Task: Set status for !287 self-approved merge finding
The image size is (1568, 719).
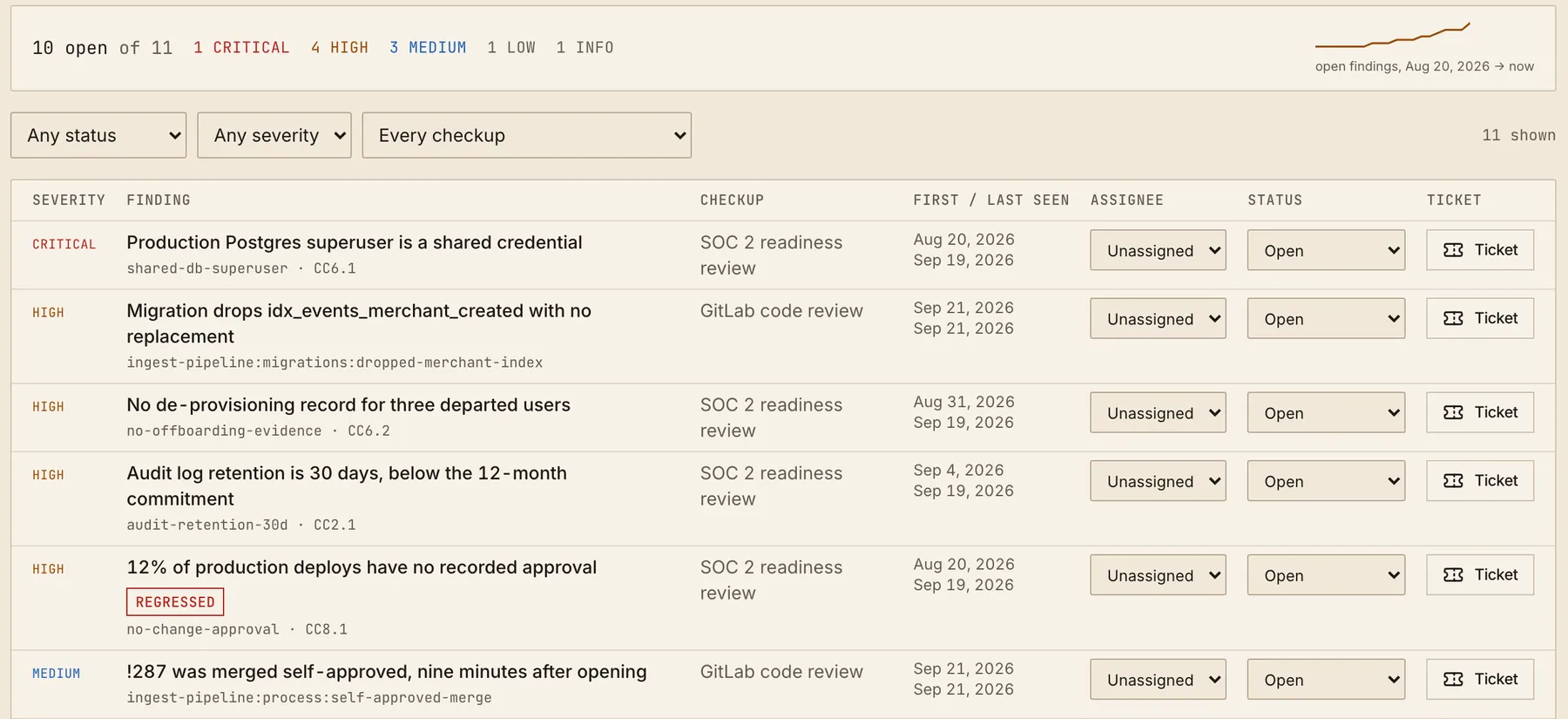Action: click(x=1326, y=679)
